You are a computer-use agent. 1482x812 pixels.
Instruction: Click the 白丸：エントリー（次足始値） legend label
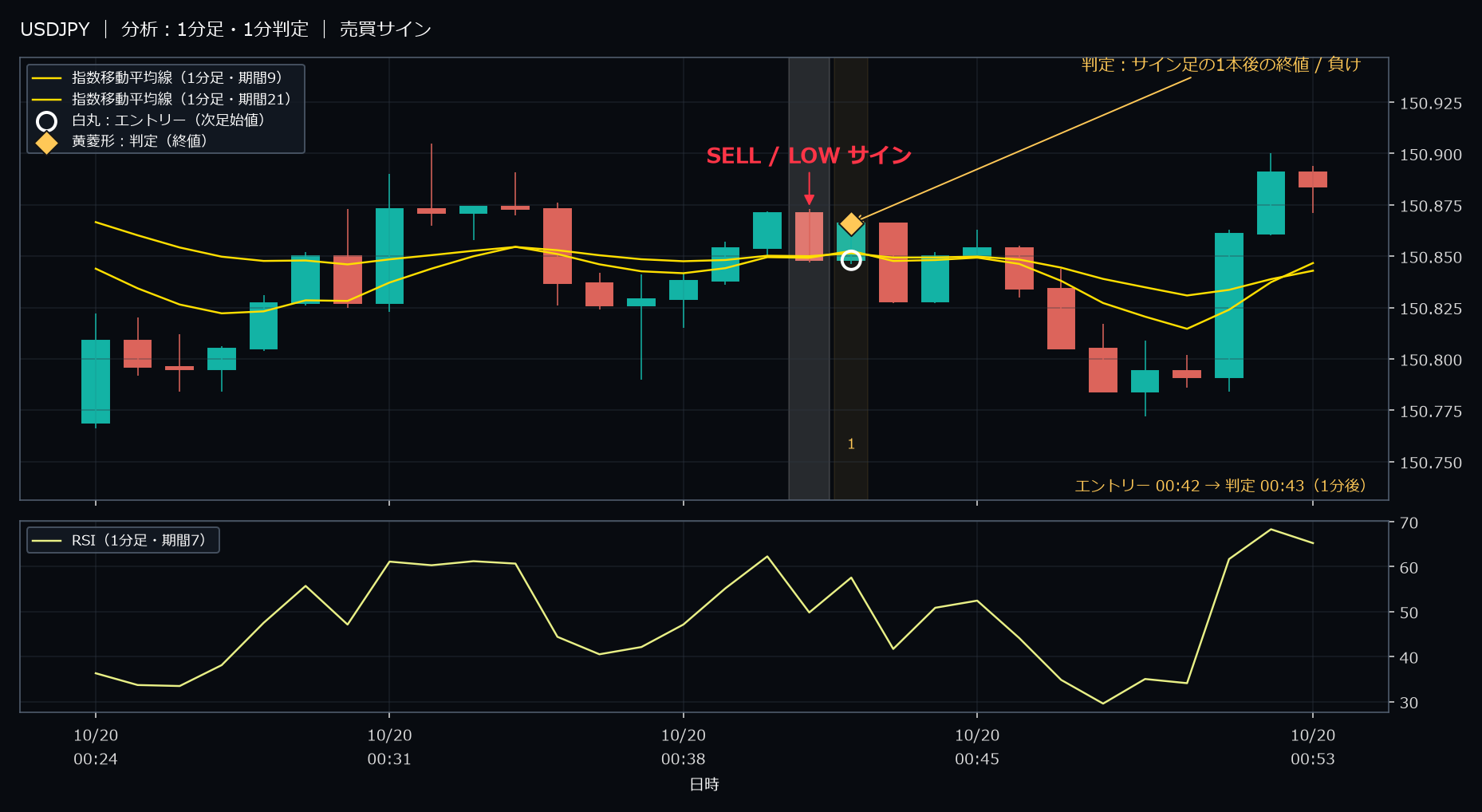click(168, 120)
